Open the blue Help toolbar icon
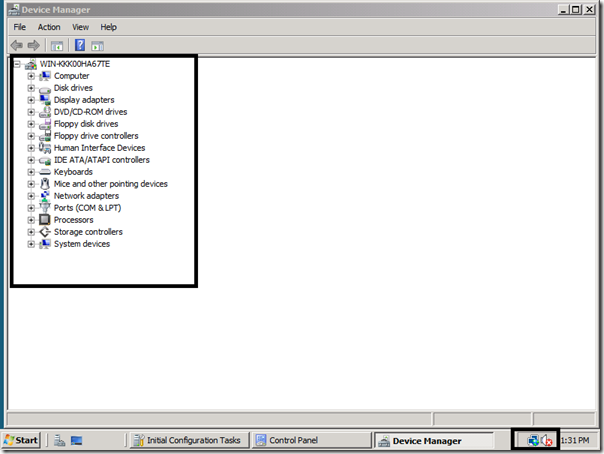The image size is (604, 454). coord(80,45)
